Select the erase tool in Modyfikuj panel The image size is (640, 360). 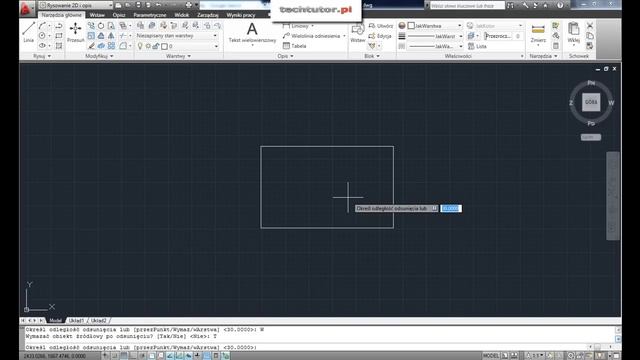[91, 46]
